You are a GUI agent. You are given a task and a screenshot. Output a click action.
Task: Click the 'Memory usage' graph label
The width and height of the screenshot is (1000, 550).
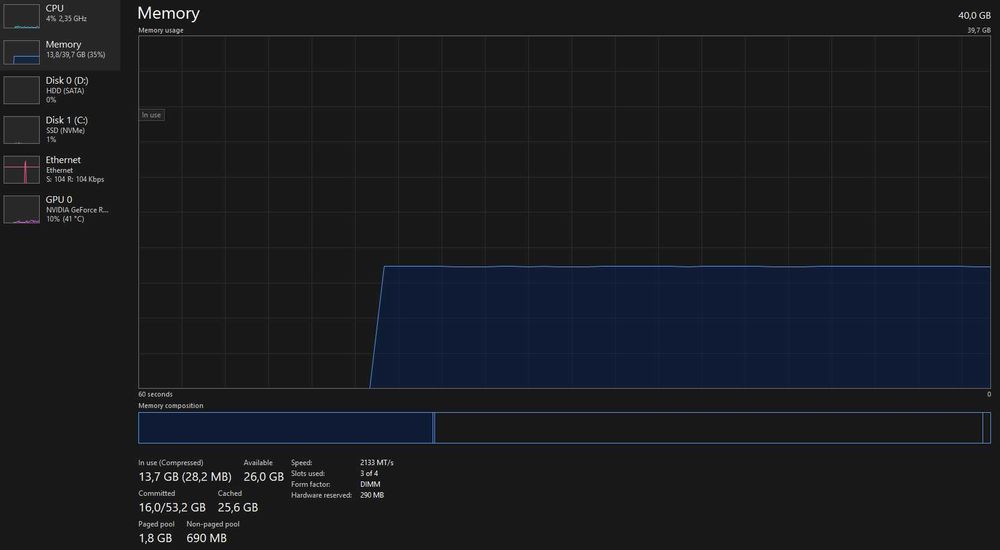tap(161, 30)
